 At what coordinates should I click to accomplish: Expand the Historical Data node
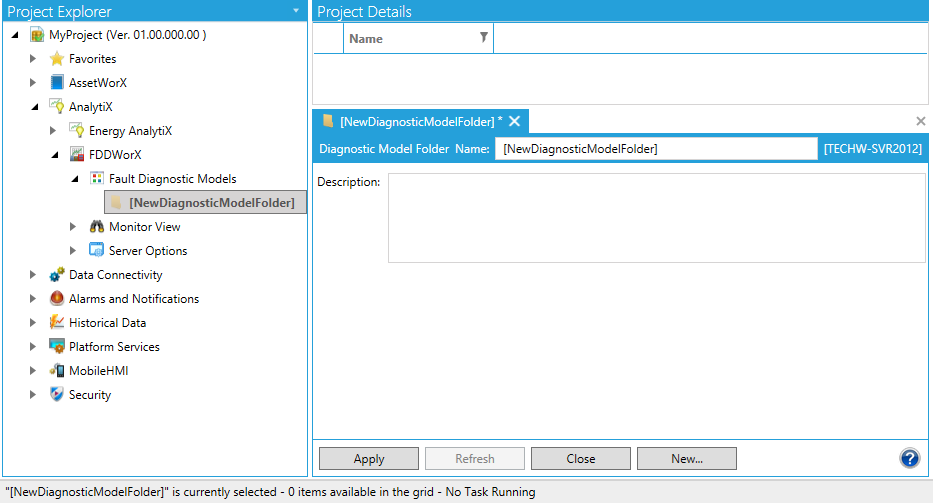33,323
